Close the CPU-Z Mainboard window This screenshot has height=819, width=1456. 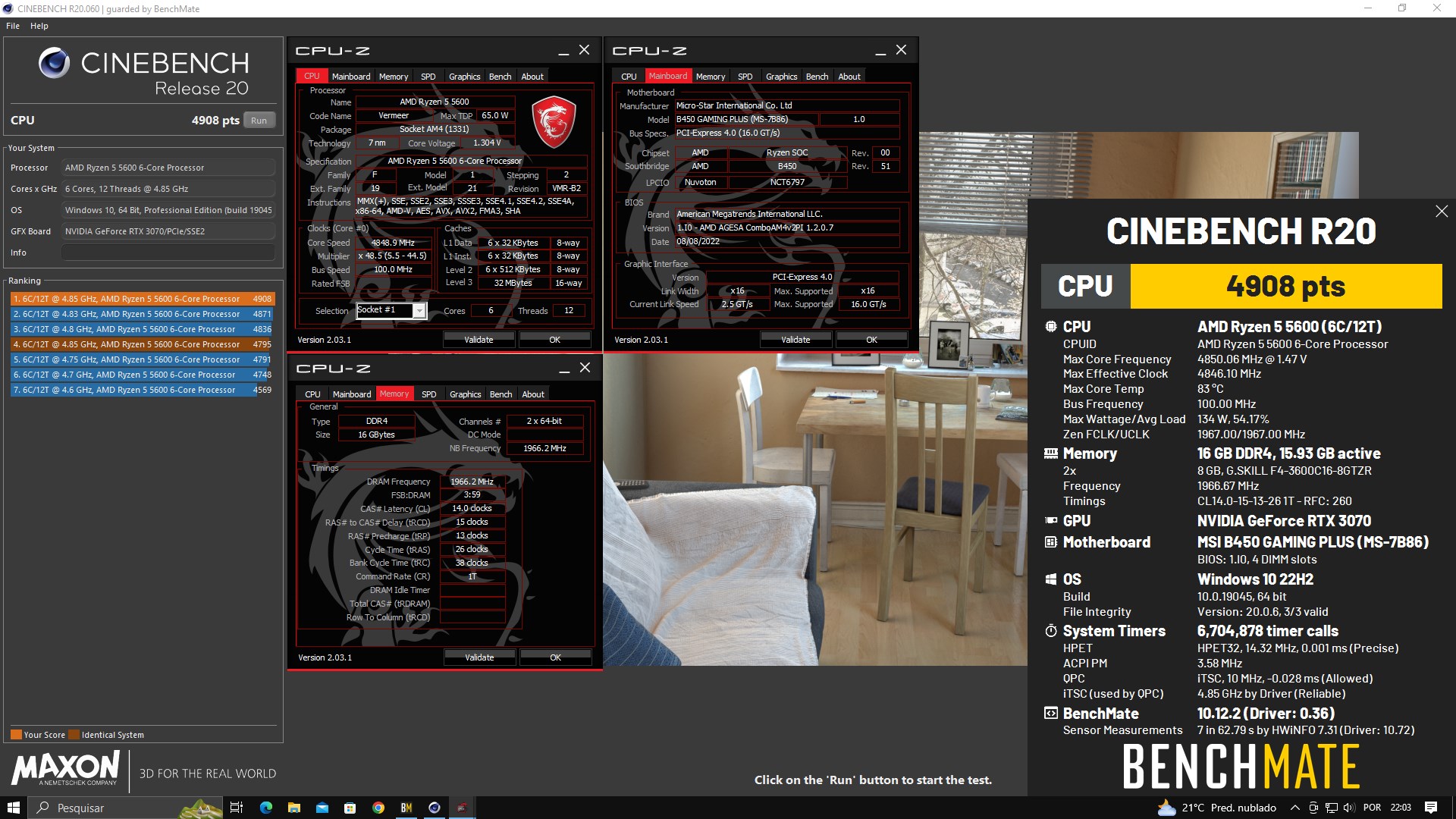click(x=901, y=50)
